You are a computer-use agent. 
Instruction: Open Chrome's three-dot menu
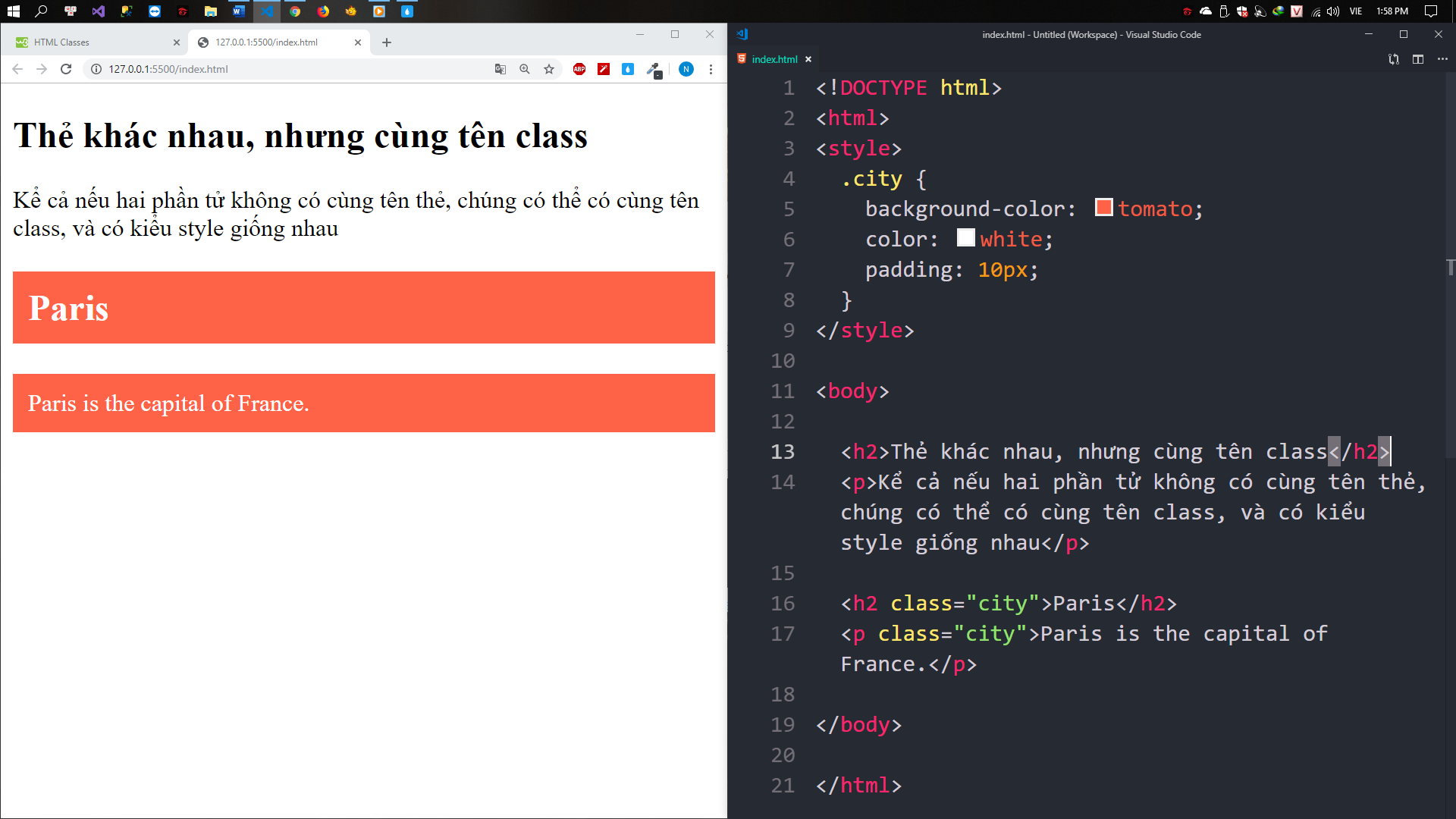tap(711, 69)
